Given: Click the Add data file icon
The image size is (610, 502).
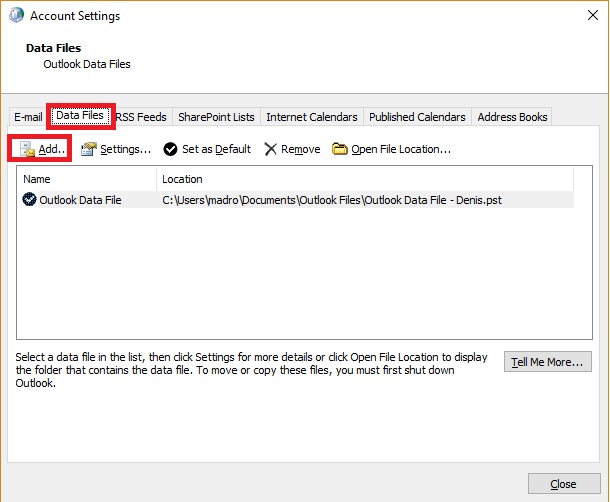Looking at the screenshot, I should [27, 149].
